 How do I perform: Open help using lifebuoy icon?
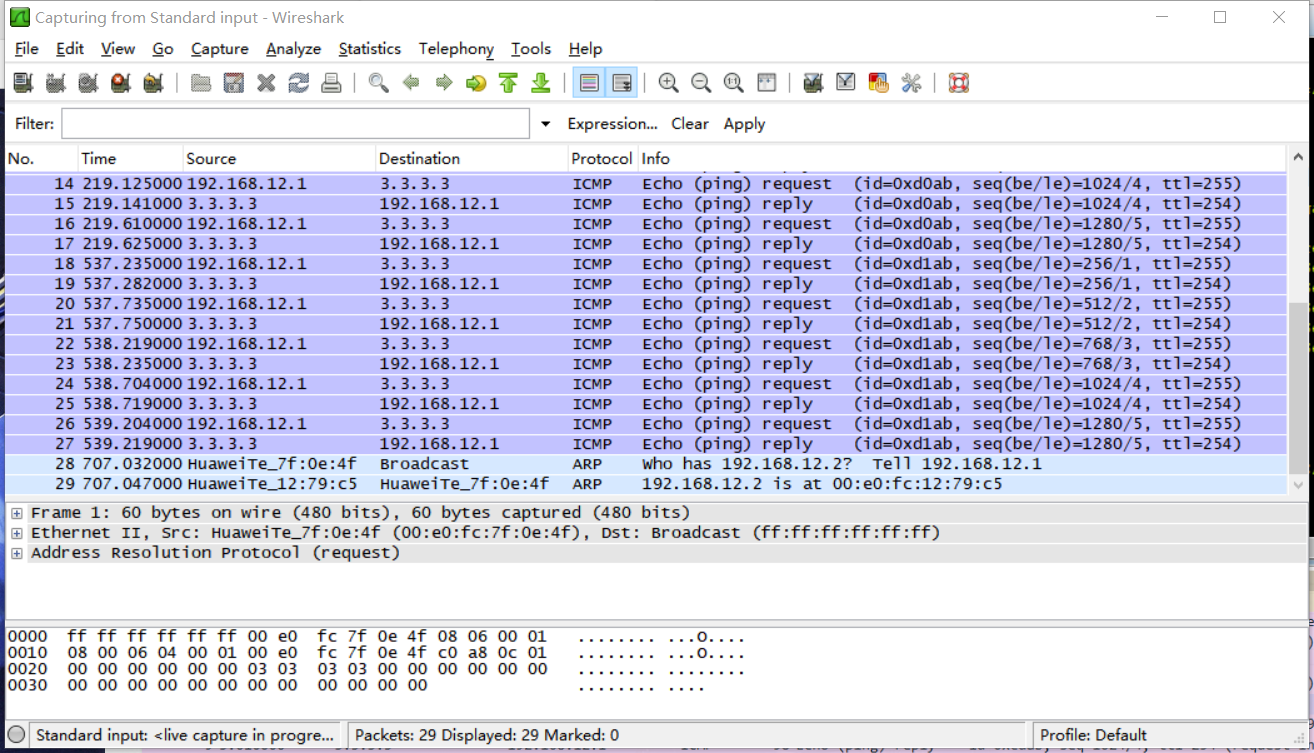pyautogui.click(x=959, y=83)
